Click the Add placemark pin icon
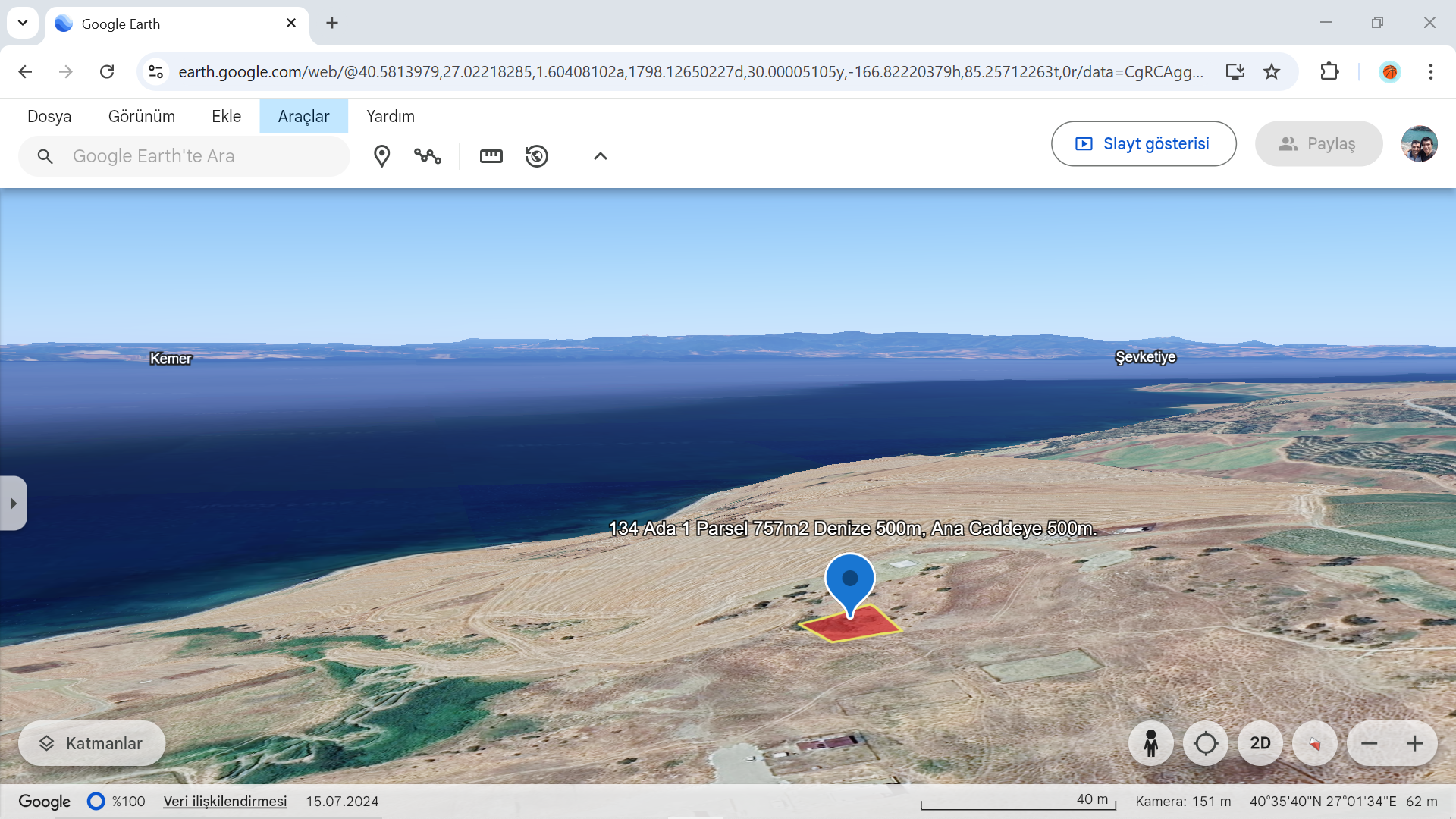Screen dimensions: 1456x819 coord(381,156)
